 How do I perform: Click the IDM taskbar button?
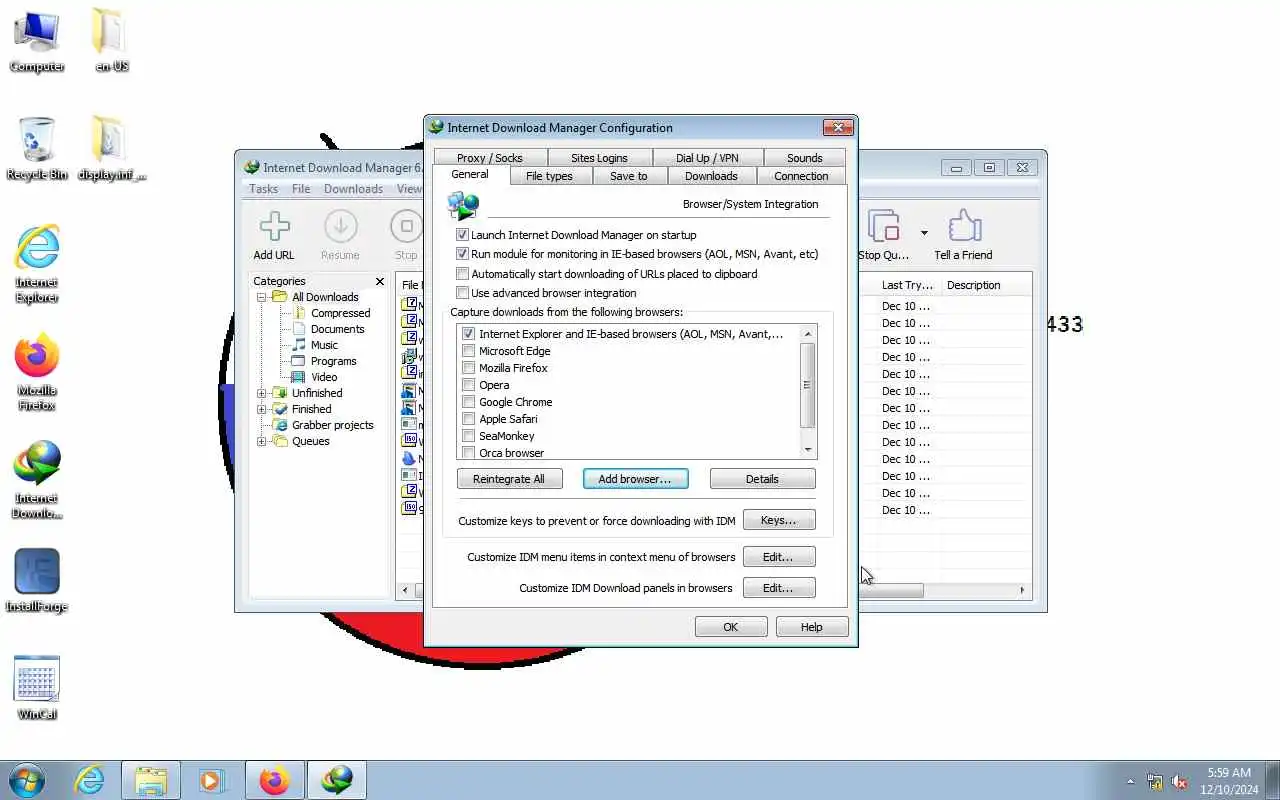click(x=337, y=780)
